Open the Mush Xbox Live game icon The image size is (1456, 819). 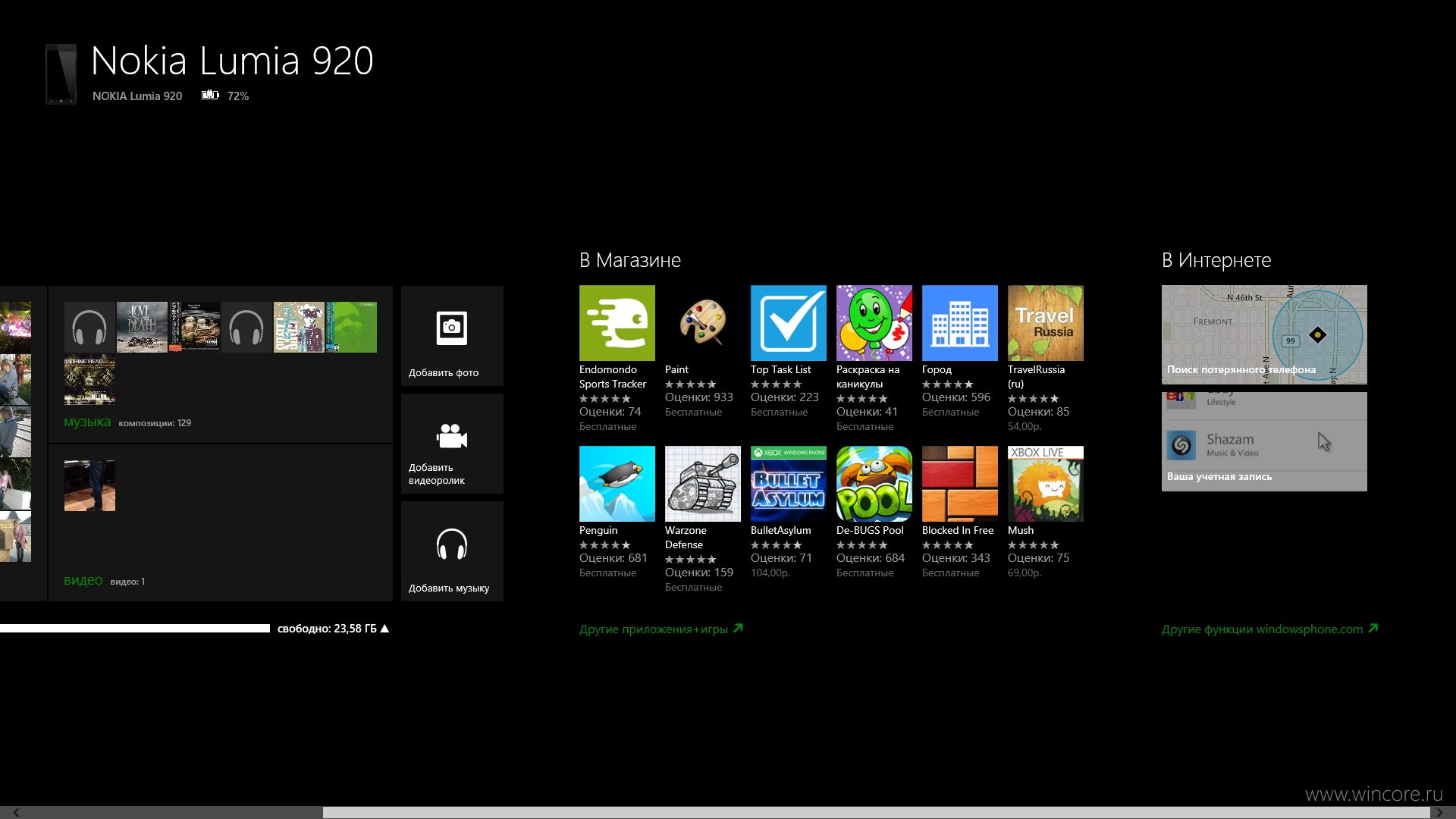[1045, 484]
